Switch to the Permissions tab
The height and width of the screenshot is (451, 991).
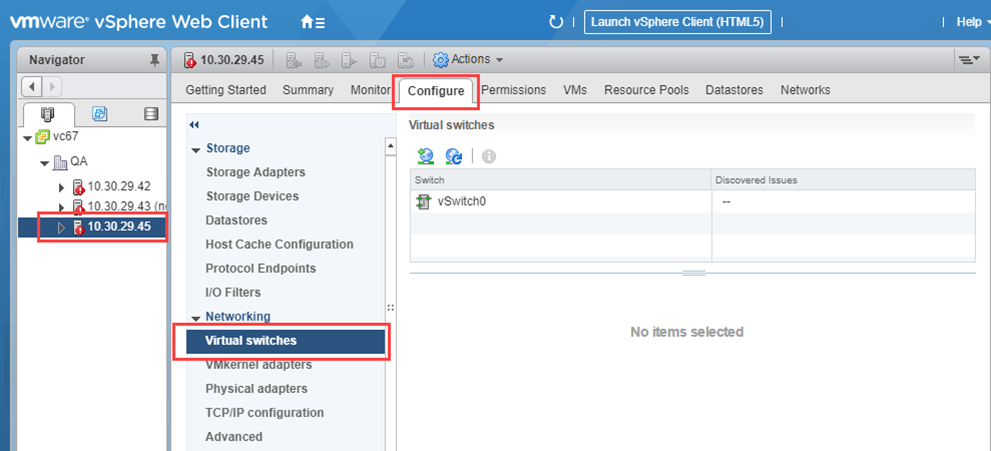click(514, 90)
